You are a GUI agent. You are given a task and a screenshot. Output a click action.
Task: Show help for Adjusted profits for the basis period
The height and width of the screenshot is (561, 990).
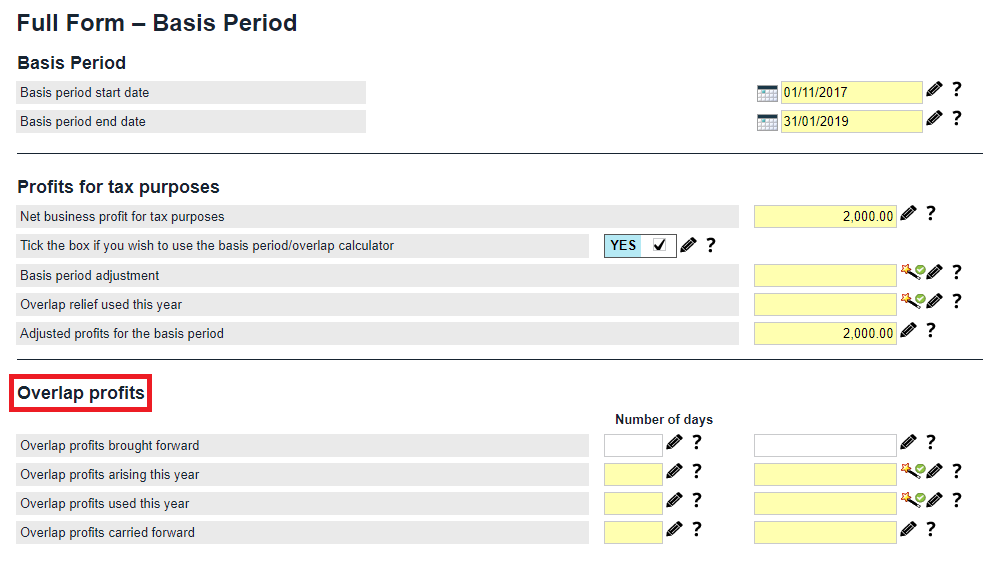(x=930, y=330)
